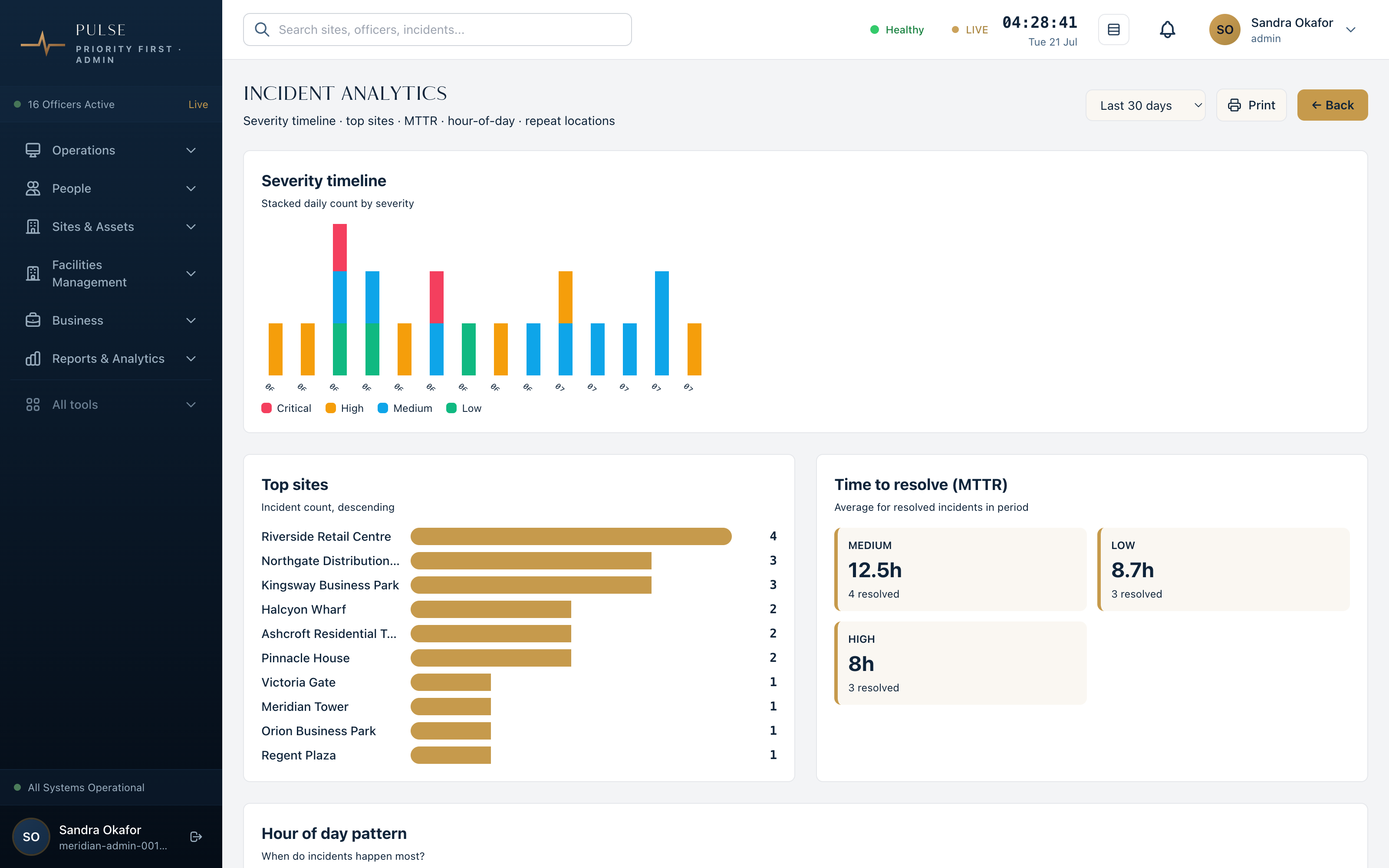Open the notifications bell
Screen dimensions: 1389x868
click(x=1168, y=29)
